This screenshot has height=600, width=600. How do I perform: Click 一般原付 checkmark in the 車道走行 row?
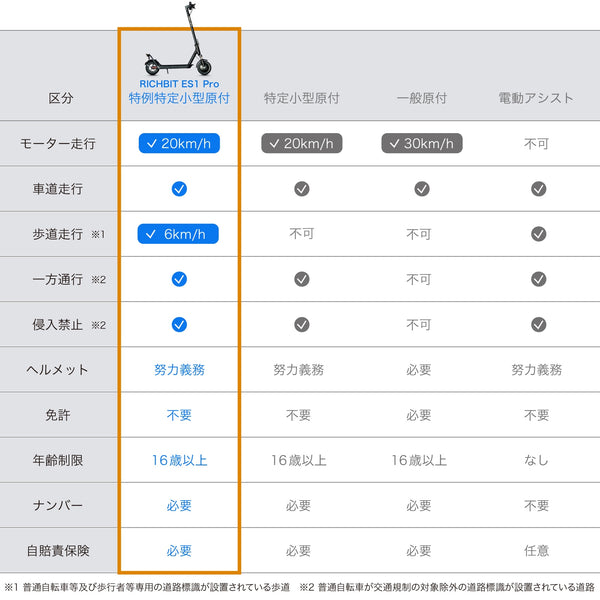click(x=422, y=188)
